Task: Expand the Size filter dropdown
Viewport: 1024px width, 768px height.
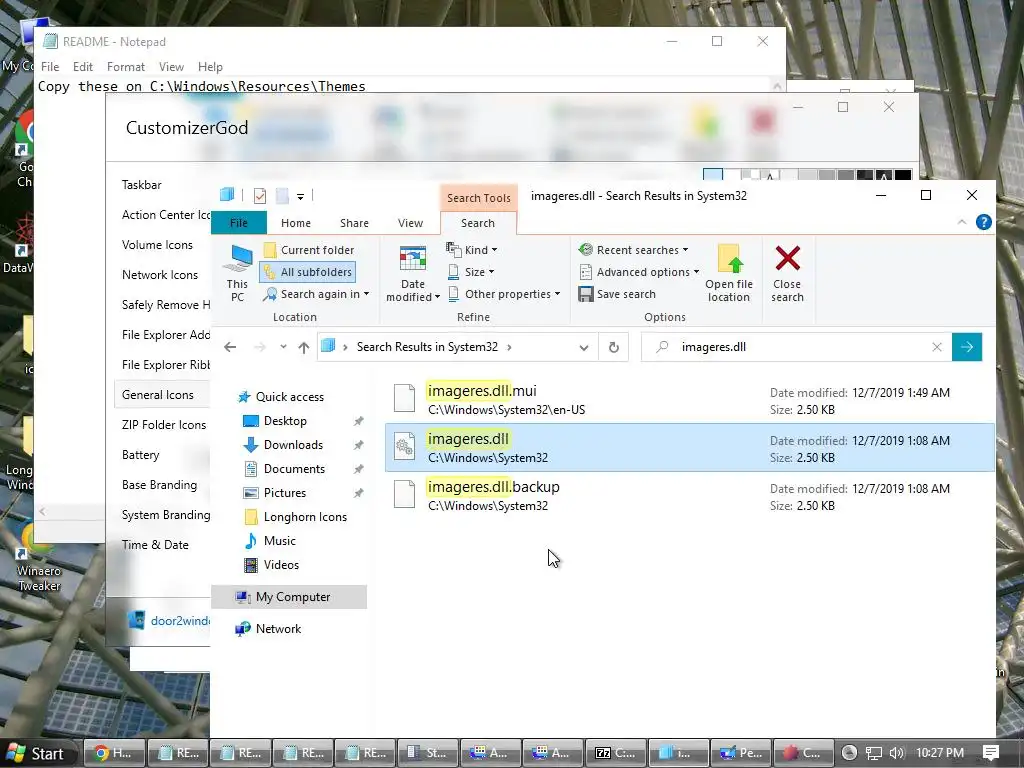Action: click(472, 272)
